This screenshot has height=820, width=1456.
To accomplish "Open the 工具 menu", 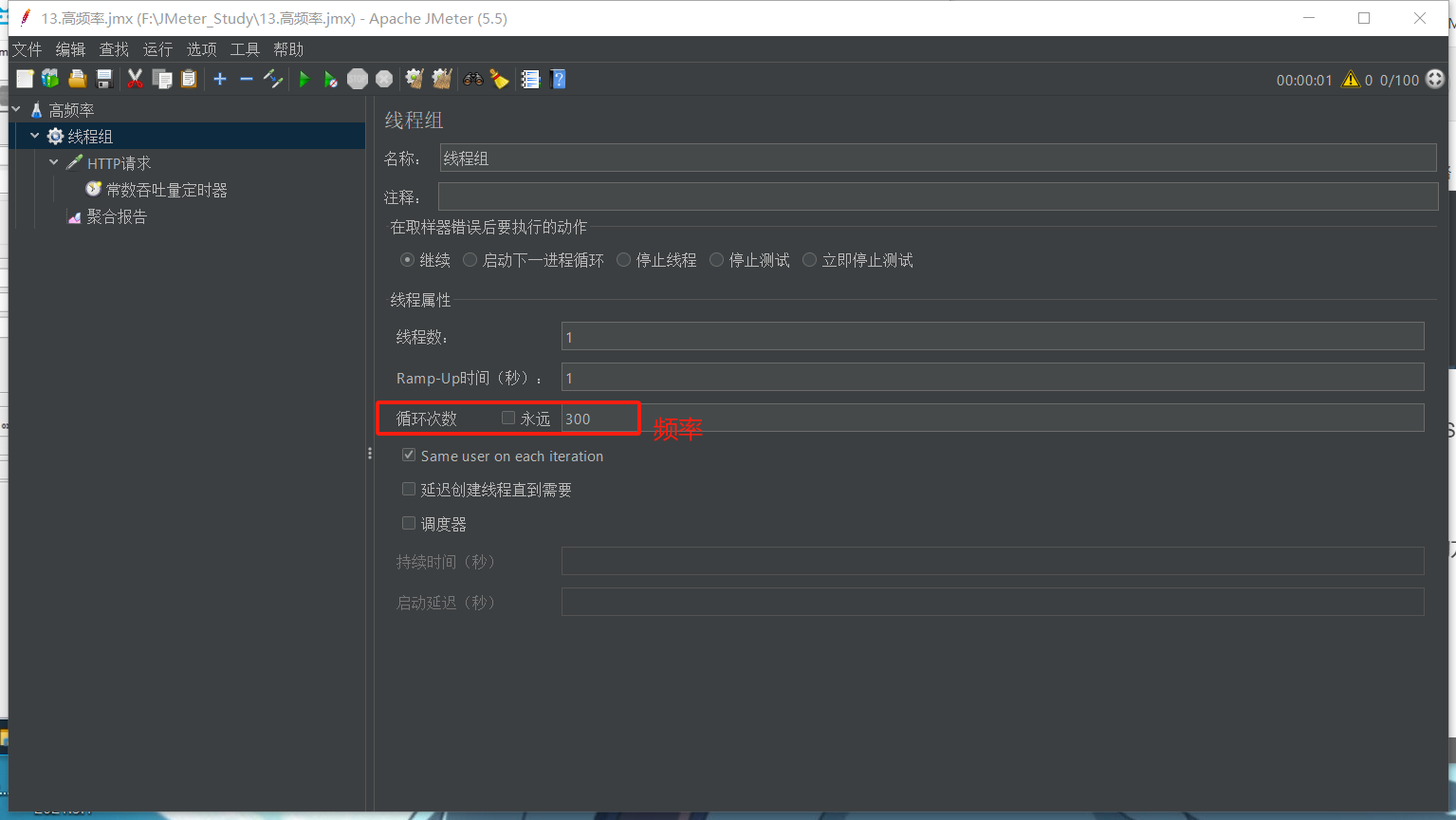I will (x=245, y=49).
